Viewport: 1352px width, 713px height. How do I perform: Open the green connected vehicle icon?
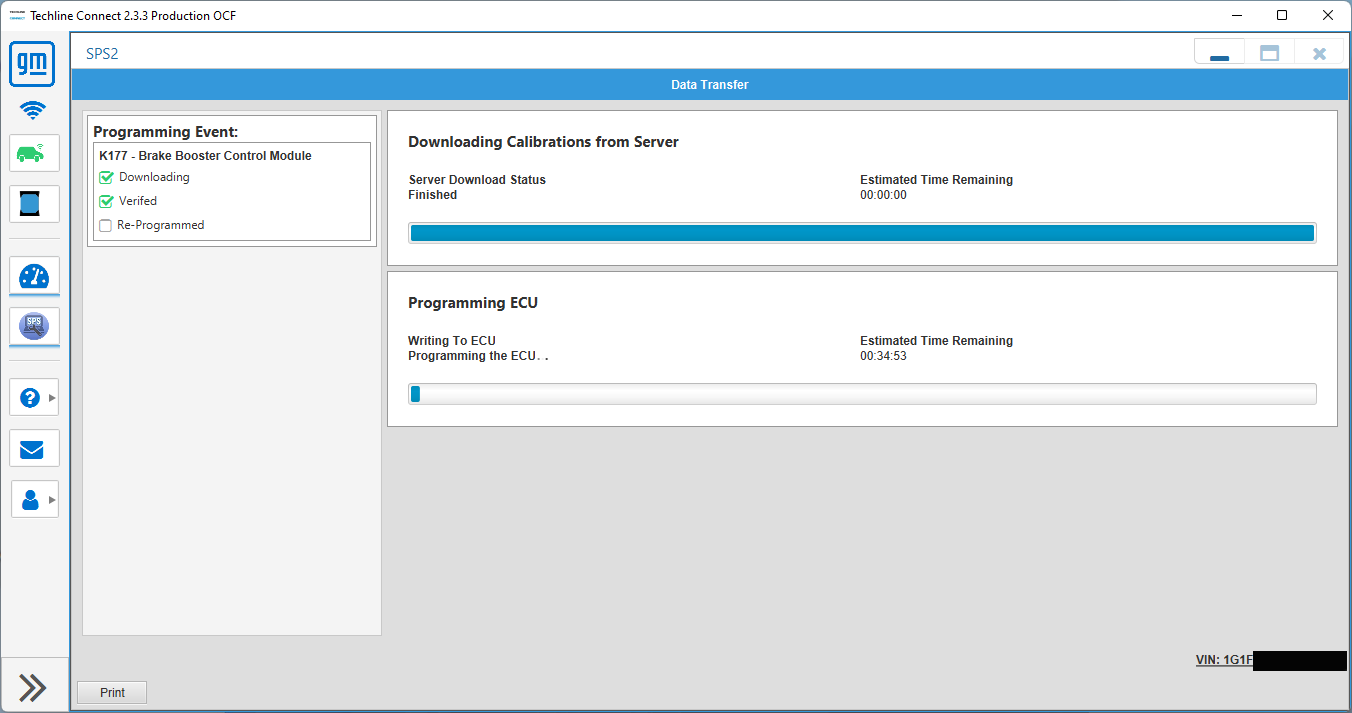coord(34,153)
